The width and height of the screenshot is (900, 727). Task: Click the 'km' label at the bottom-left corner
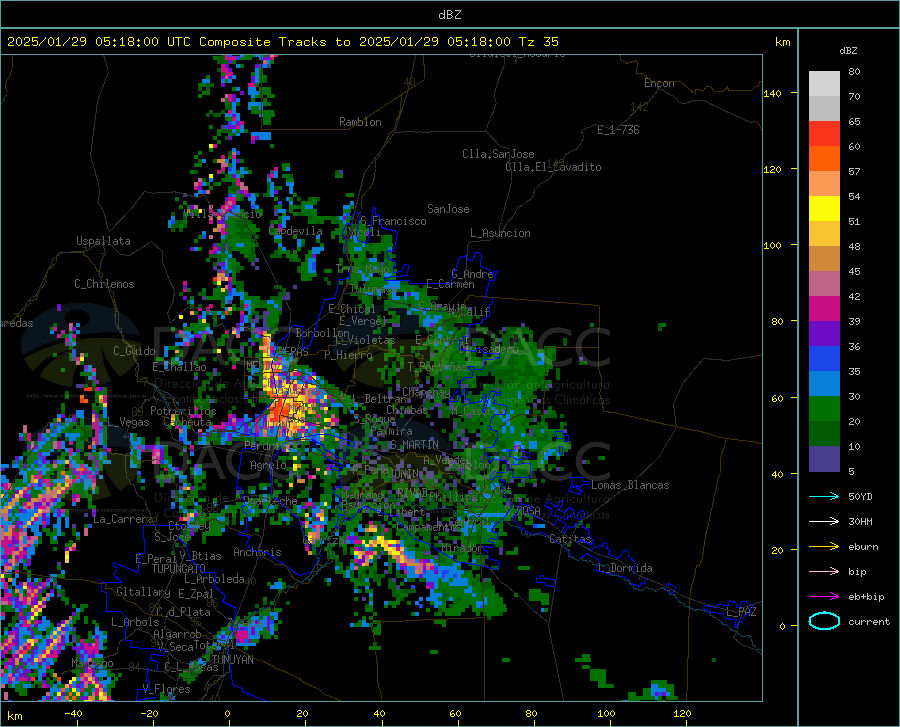coord(14,716)
